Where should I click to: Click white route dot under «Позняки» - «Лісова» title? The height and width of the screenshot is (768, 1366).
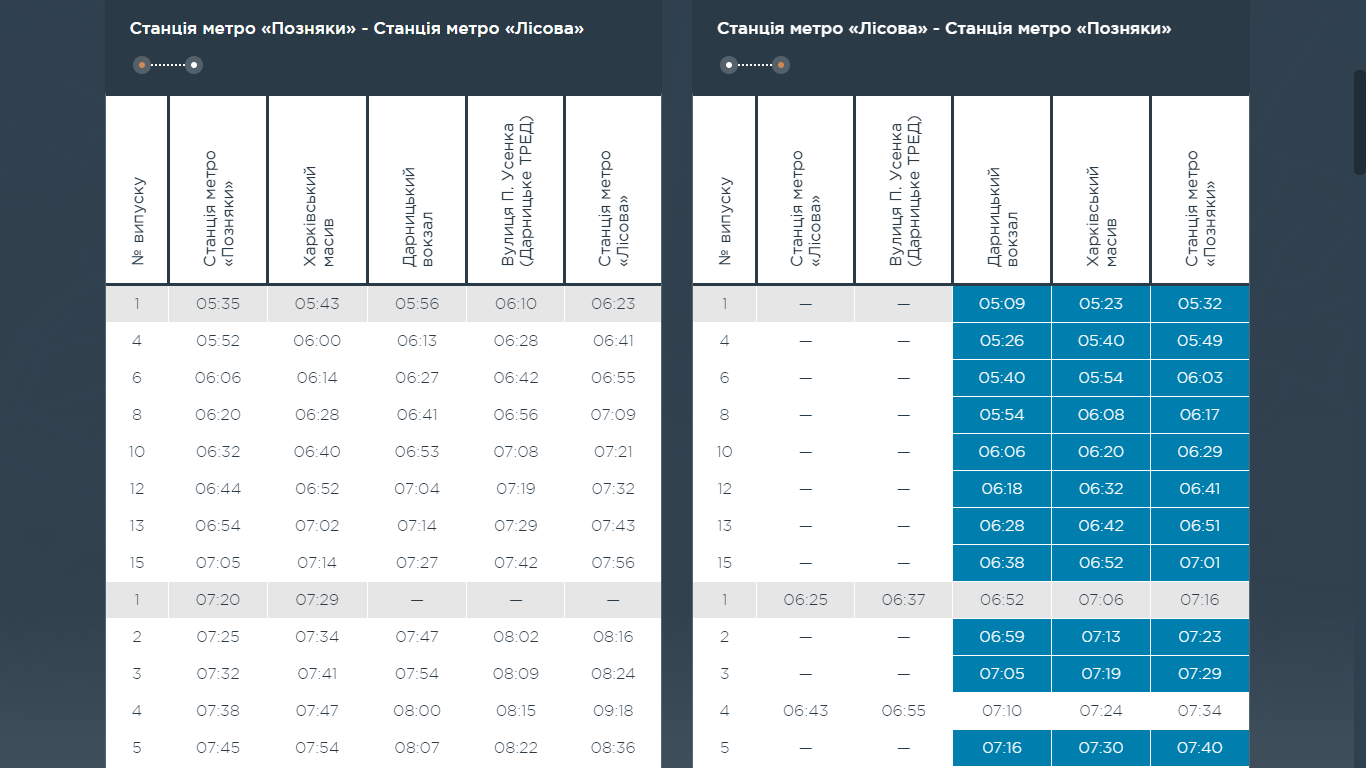coord(194,65)
